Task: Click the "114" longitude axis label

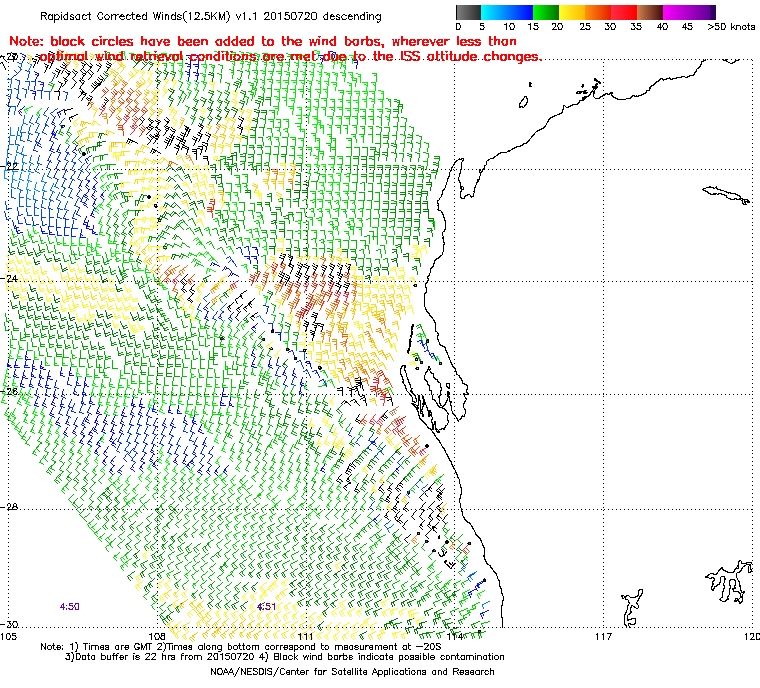Action: coord(455,636)
